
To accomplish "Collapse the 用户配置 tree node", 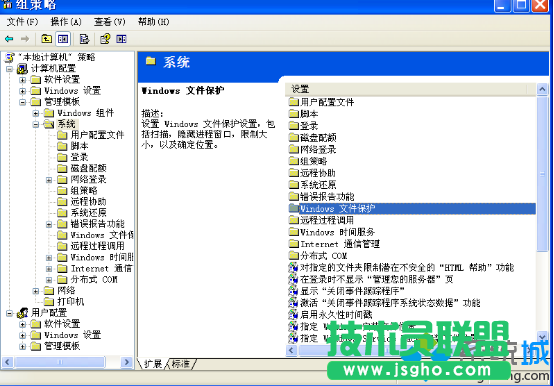I will point(10,313).
